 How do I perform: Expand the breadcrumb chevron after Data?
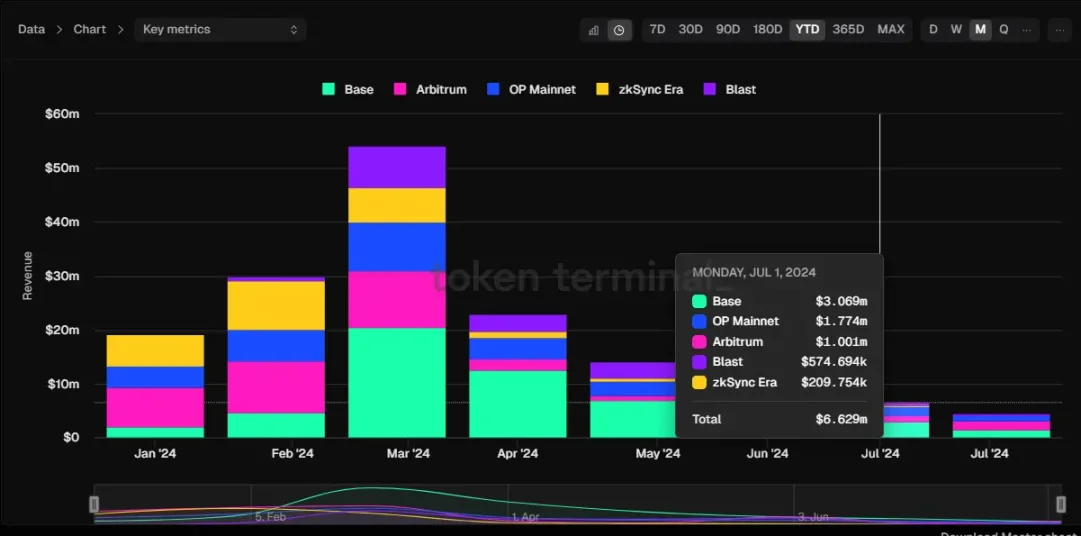[59, 30]
